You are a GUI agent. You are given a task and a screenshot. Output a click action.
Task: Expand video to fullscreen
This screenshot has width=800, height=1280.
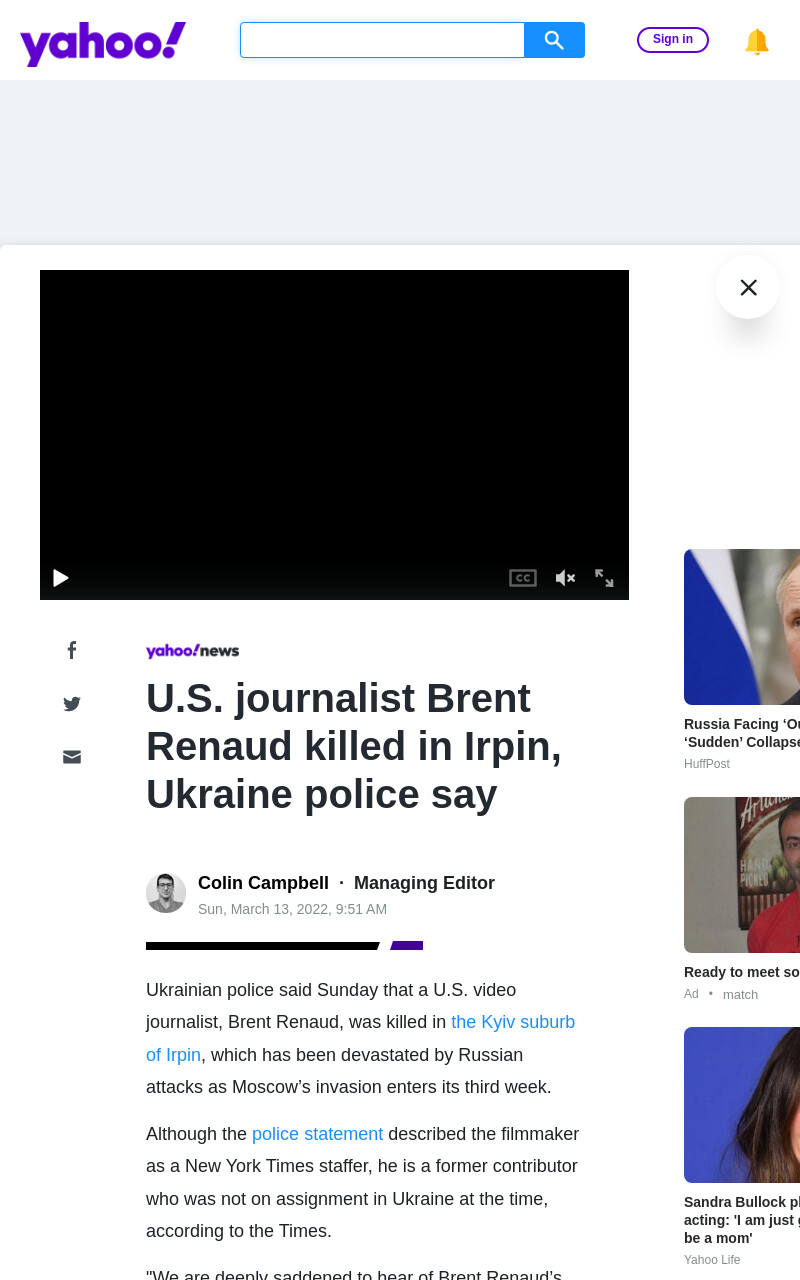(604, 578)
